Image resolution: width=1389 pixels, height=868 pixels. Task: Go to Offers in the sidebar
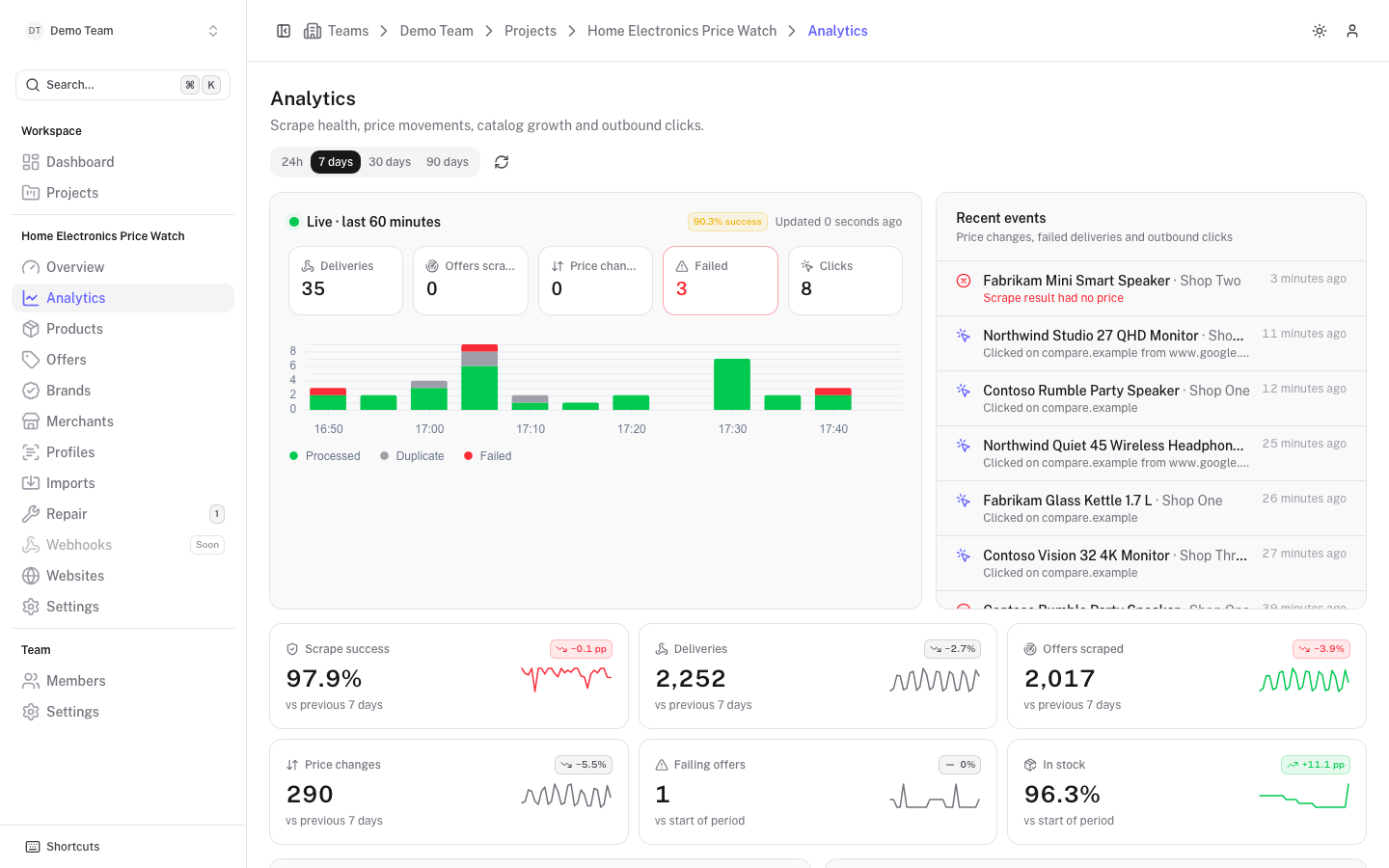pos(123,360)
